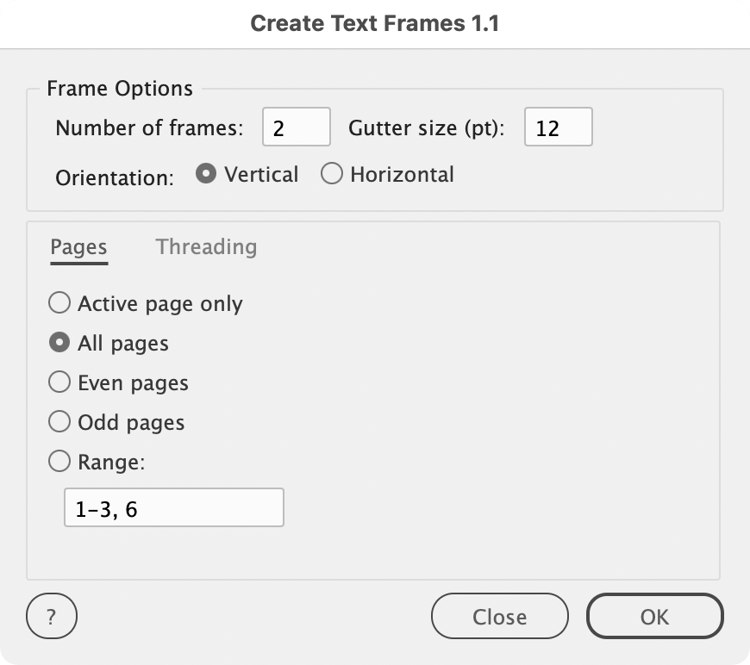Screen dimensions: 750x665
Task: Click the Orientation label text
Action: click(x=115, y=178)
